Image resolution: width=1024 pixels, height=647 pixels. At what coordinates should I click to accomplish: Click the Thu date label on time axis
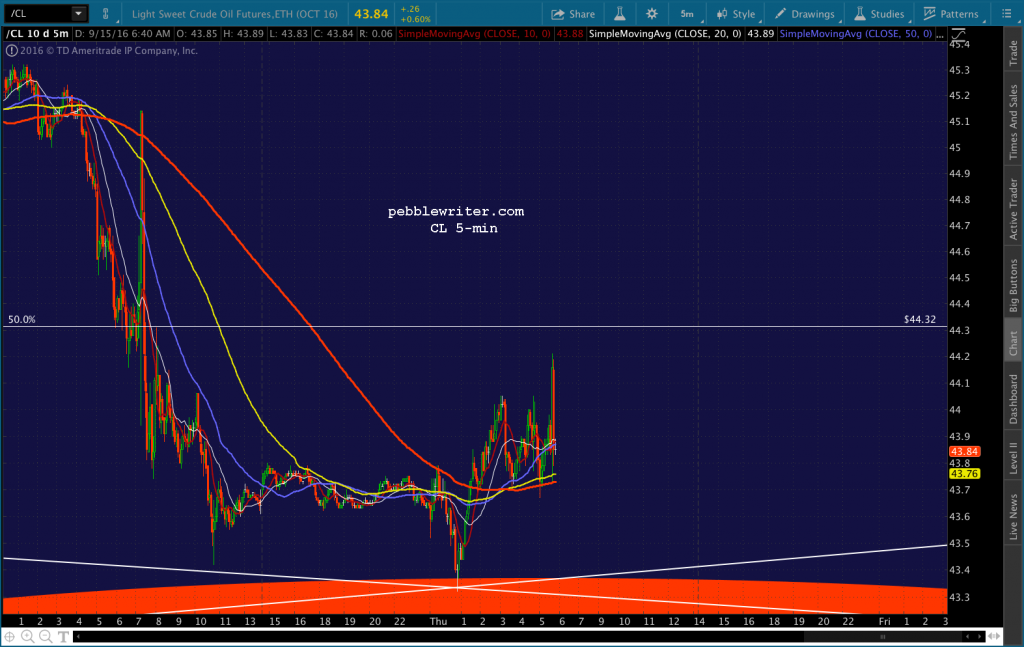click(438, 622)
